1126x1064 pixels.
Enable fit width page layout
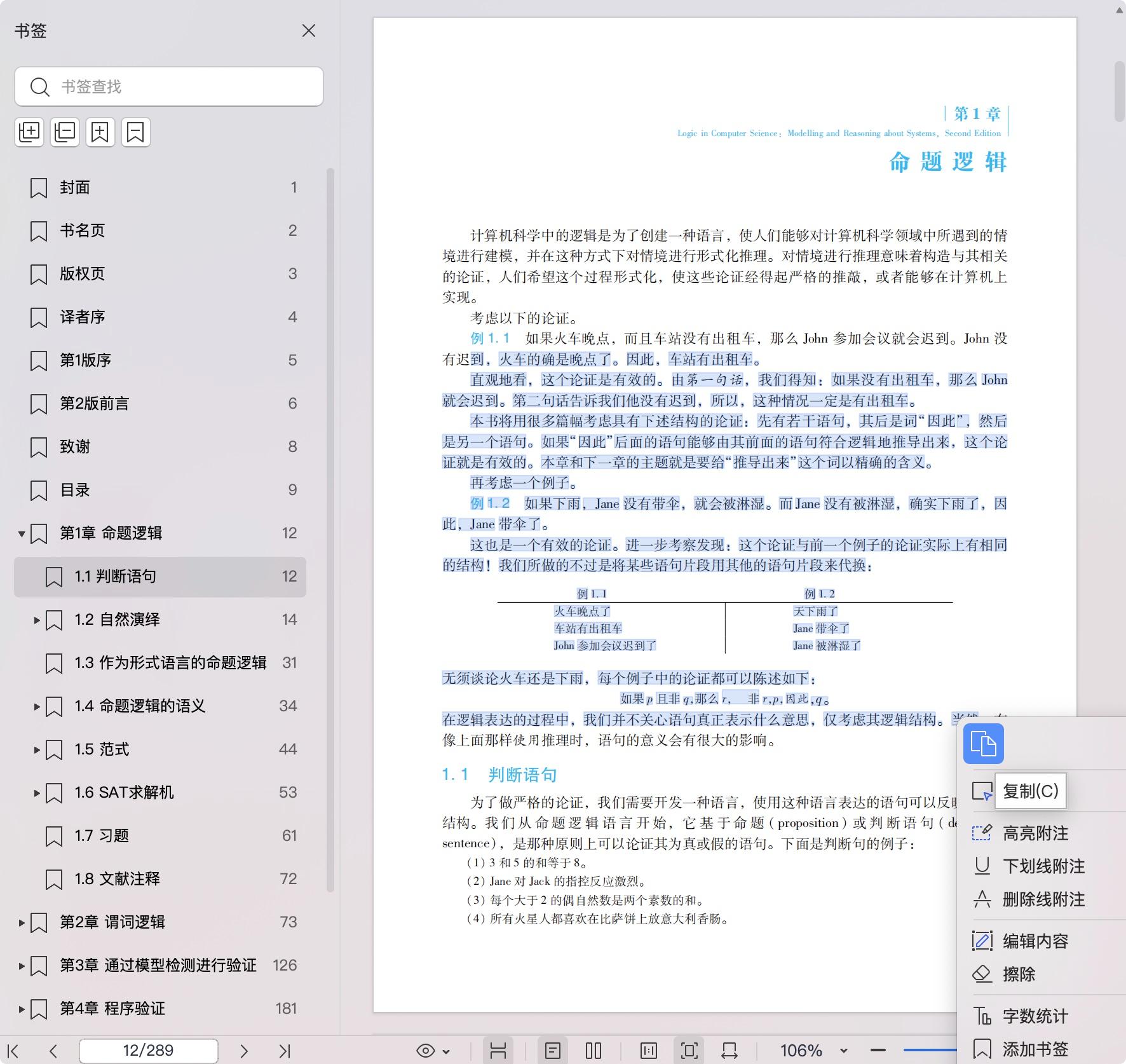[x=728, y=1050]
